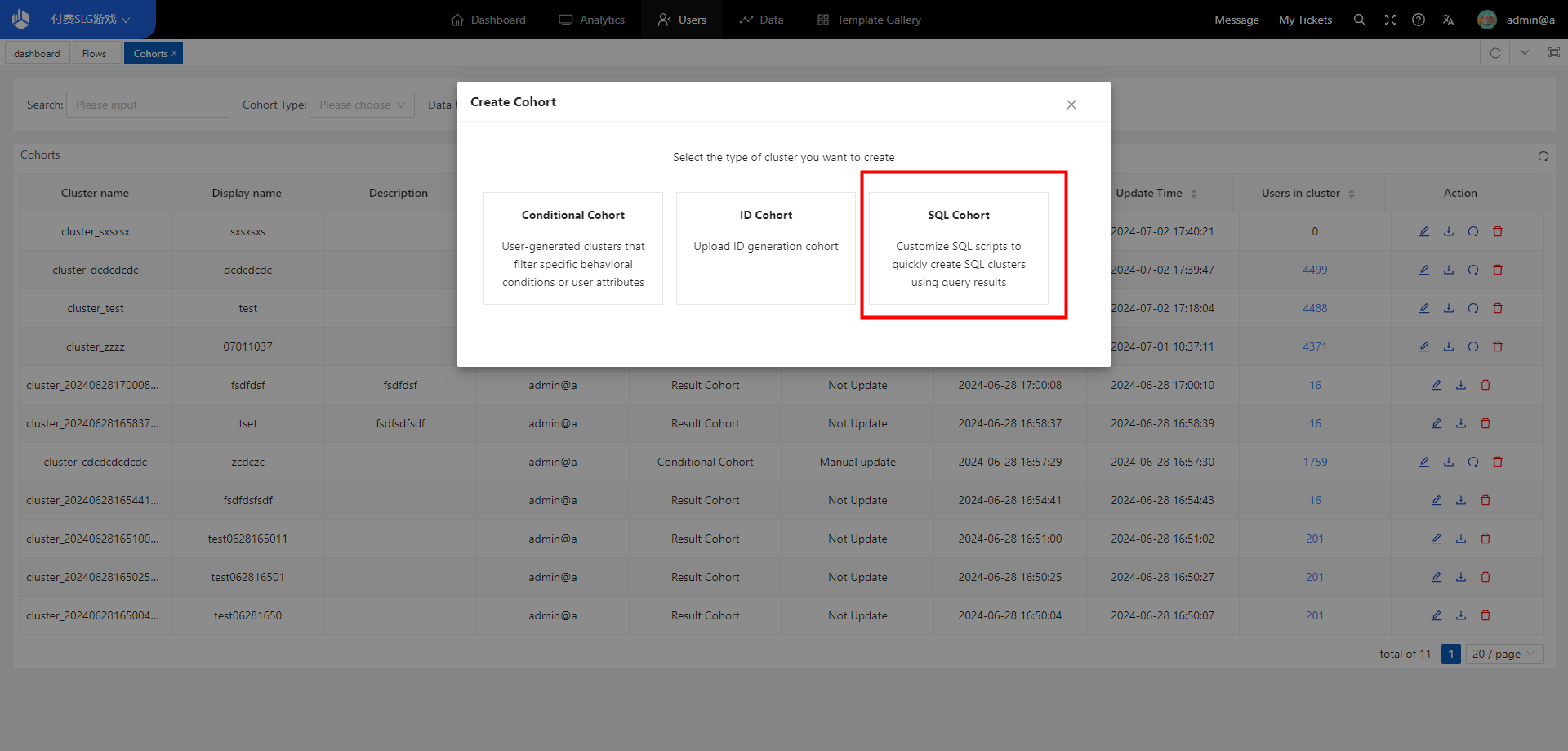The image size is (1568, 751).
Task: Select the ID Cohort option
Action: 765,248
